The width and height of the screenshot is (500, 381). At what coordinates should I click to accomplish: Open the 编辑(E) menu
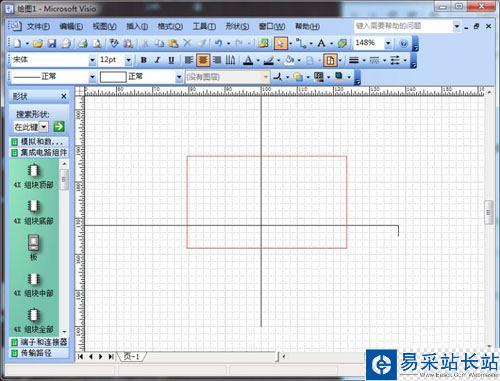point(71,26)
